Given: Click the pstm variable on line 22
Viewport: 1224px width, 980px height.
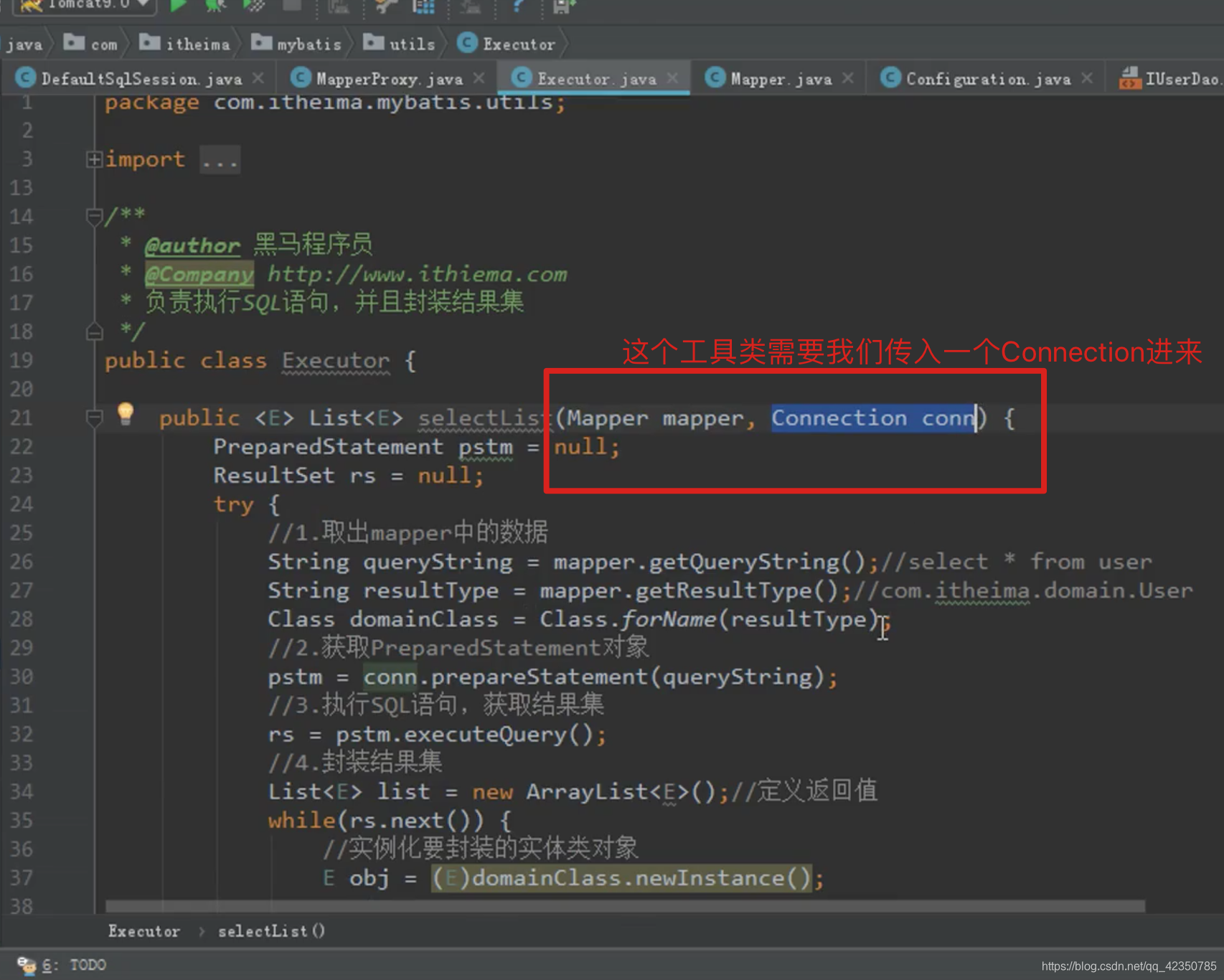Looking at the screenshot, I should tap(486, 448).
